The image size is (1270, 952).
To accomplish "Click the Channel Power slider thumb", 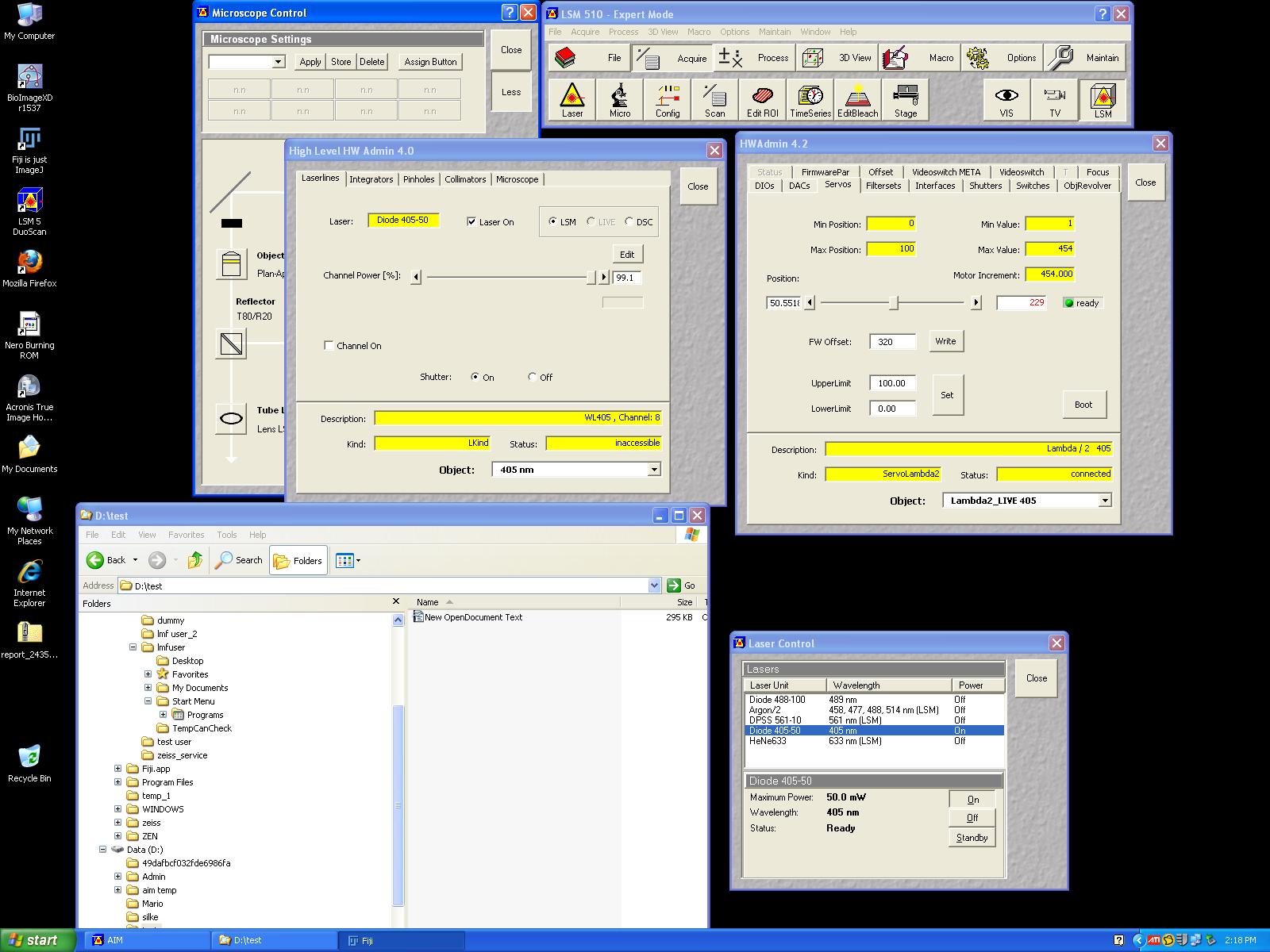I will click(x=591, y=277).
